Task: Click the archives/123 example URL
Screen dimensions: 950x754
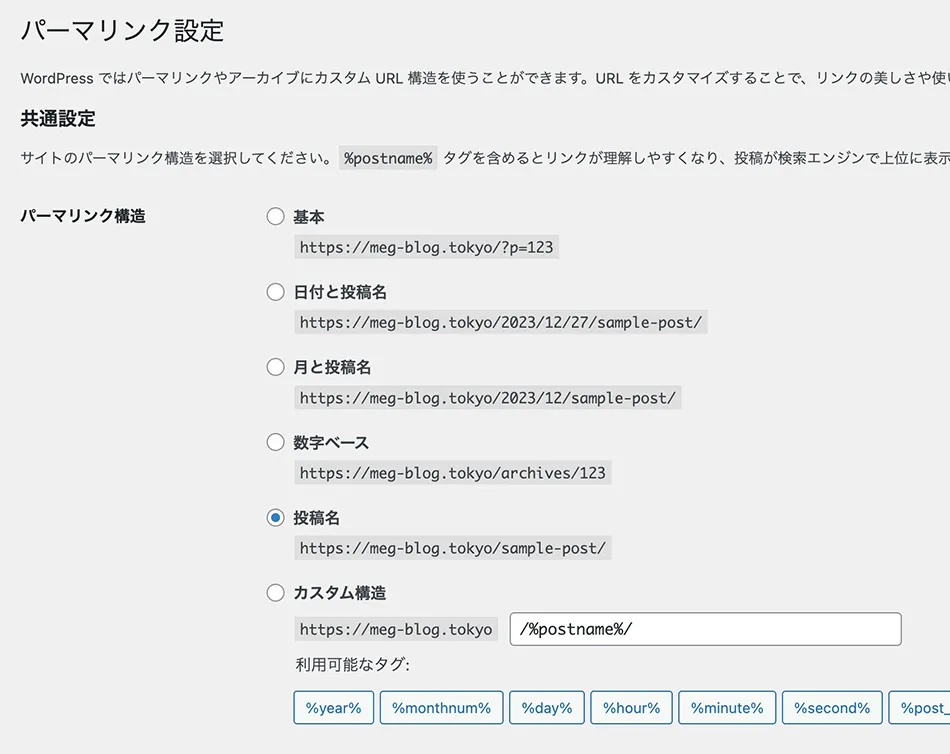Action: point(453,473)
